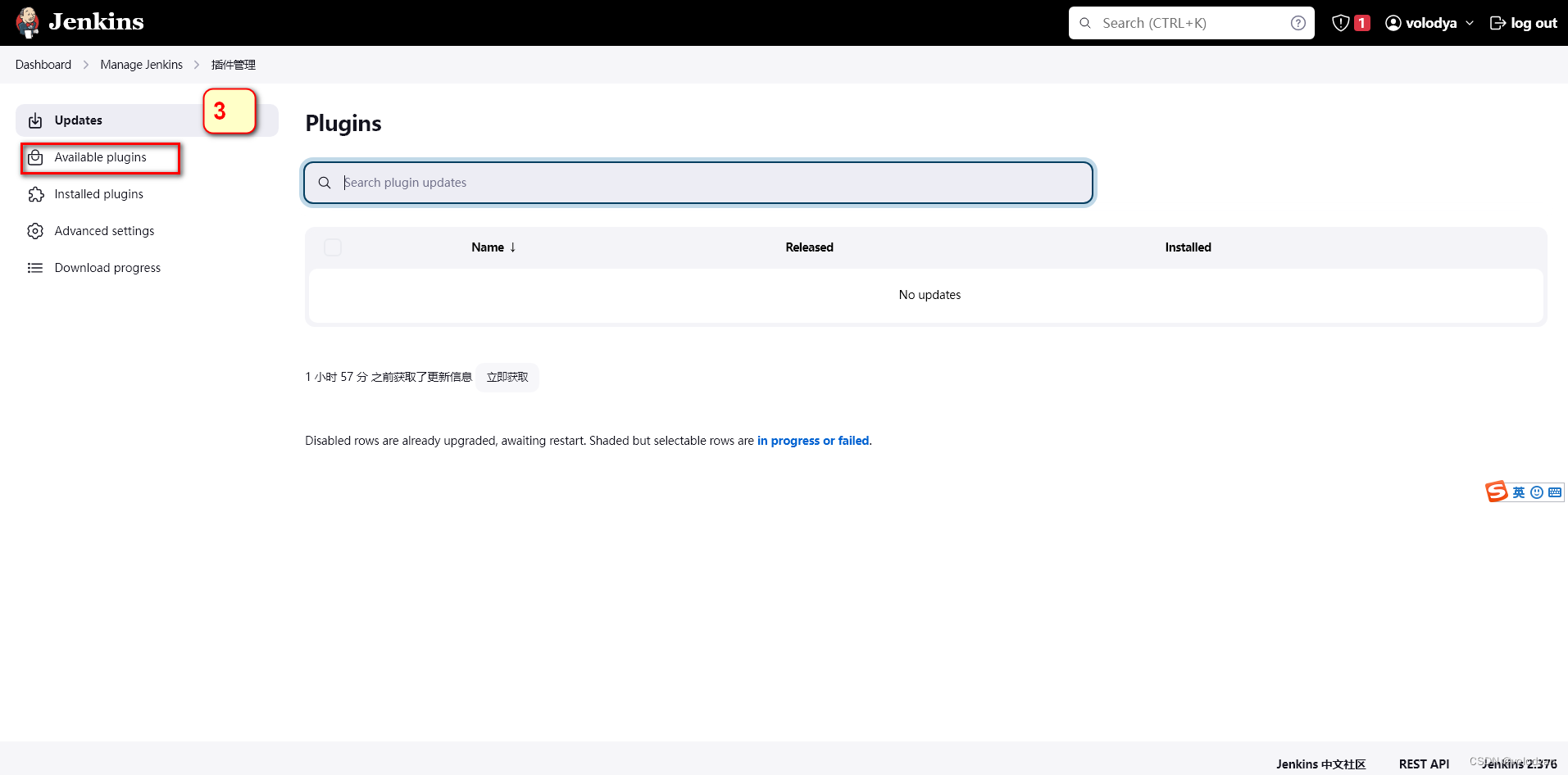This screenshot has width=1568, height=775.
Task: Open the REST API footer link
Action: pos(1424,764)
